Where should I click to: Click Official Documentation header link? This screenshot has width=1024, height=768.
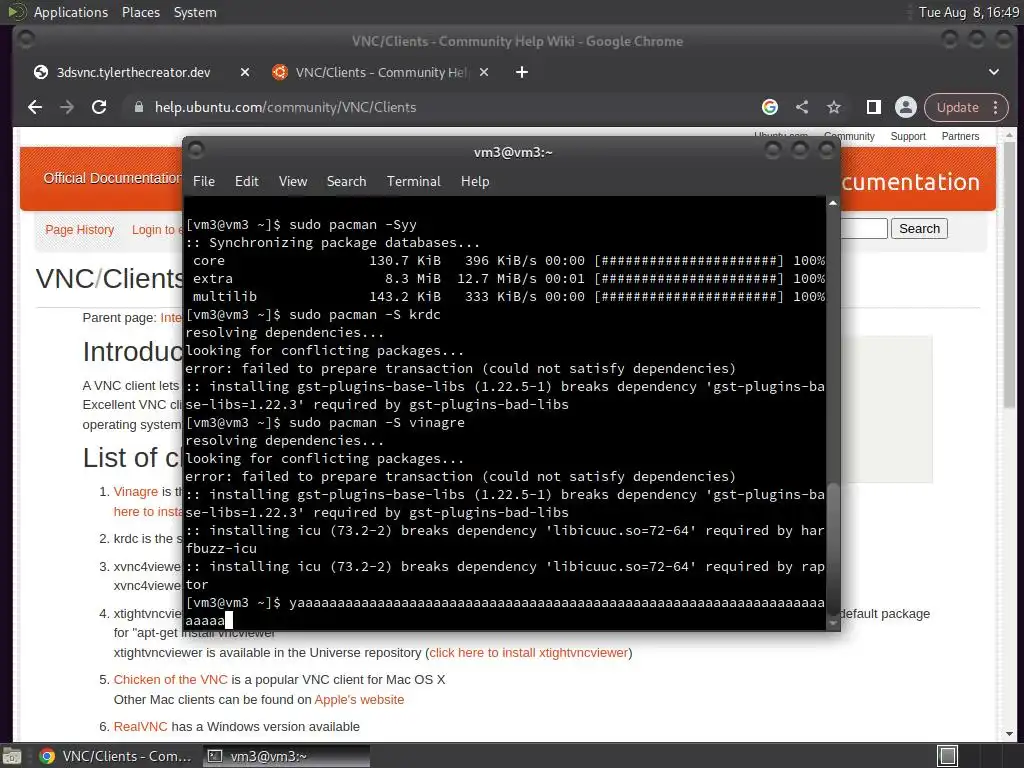[112, 178]
